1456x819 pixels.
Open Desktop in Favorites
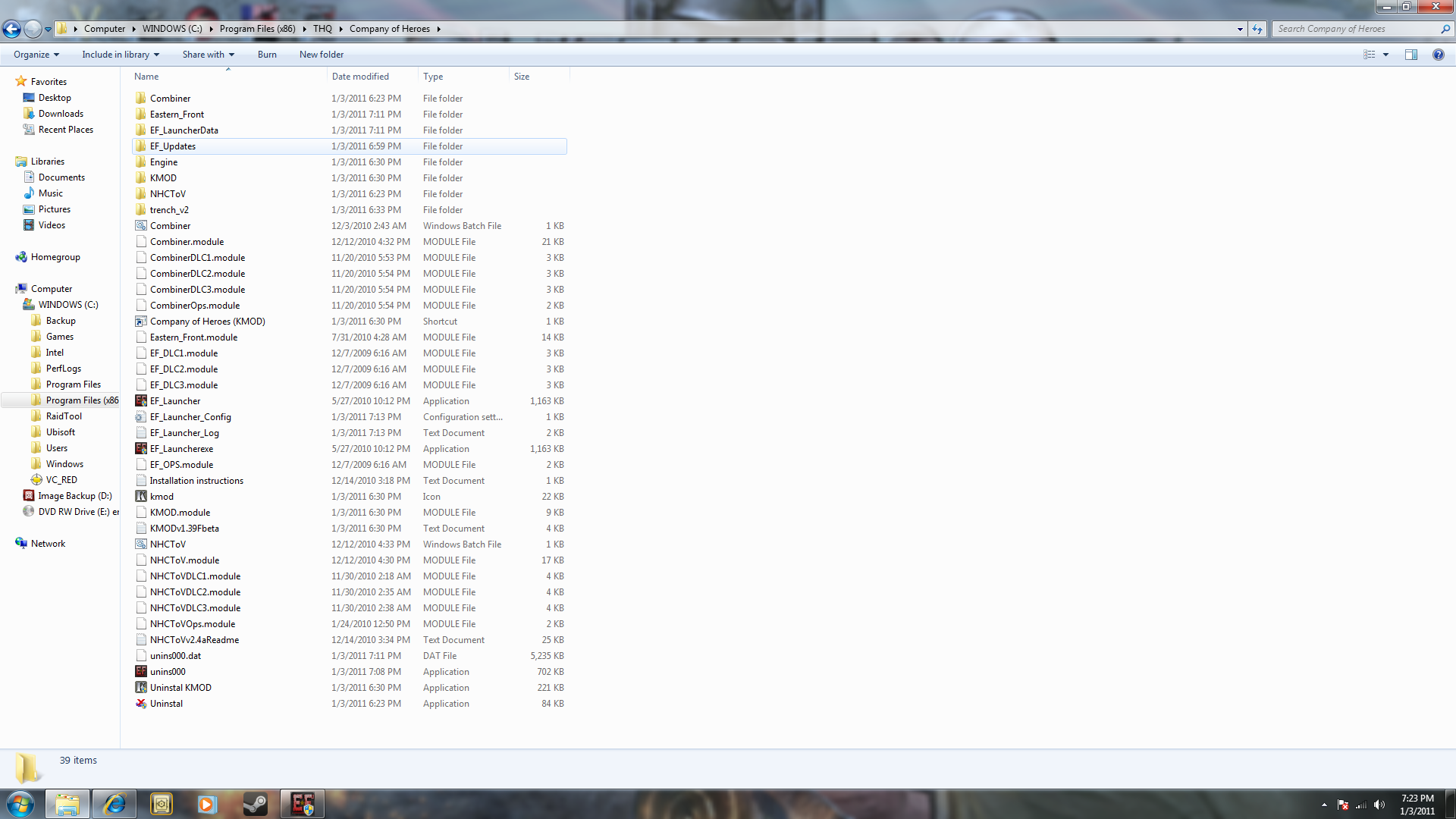tap(55, 98)
